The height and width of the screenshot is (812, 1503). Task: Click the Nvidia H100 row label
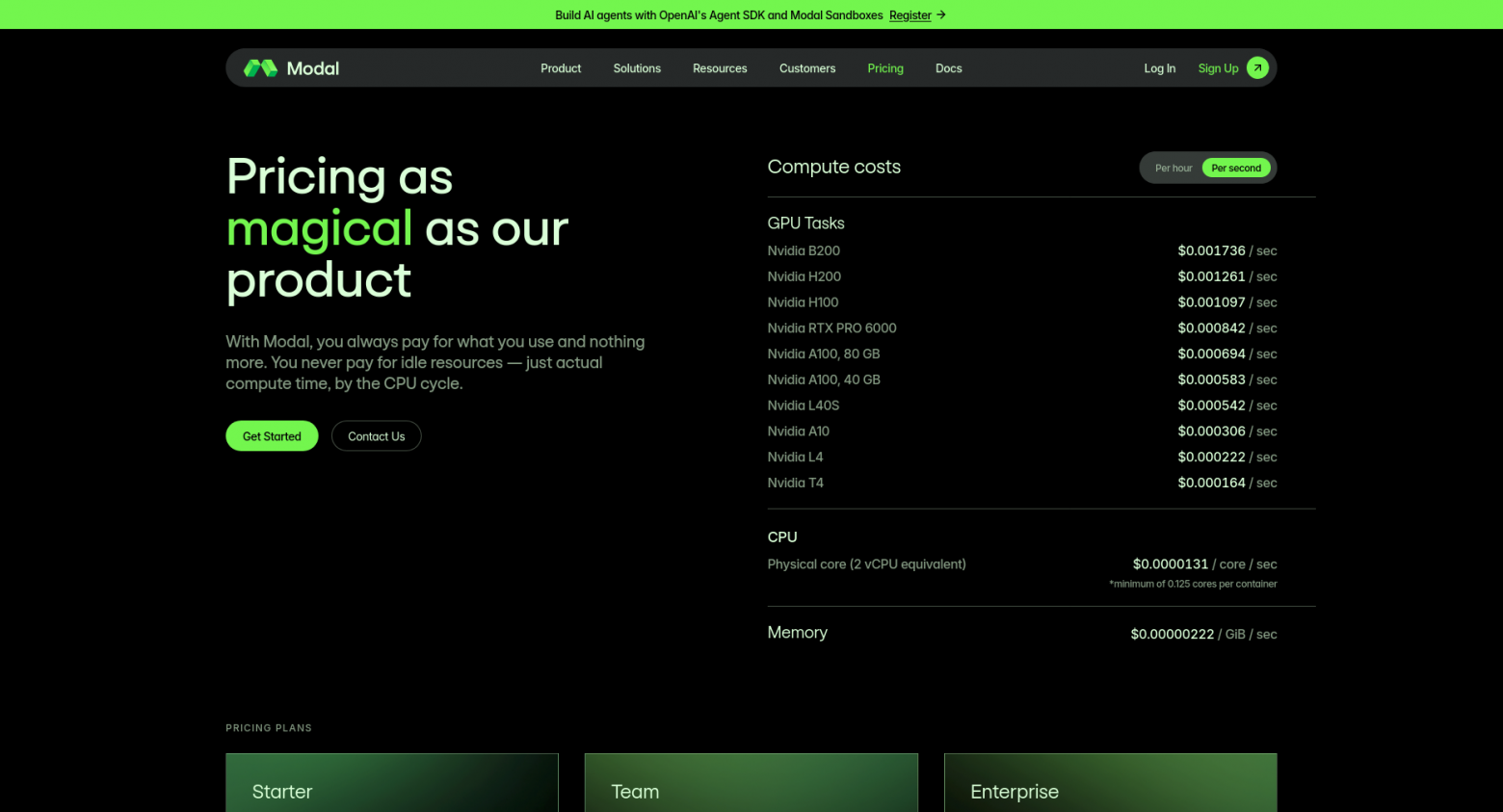[804, 302]
